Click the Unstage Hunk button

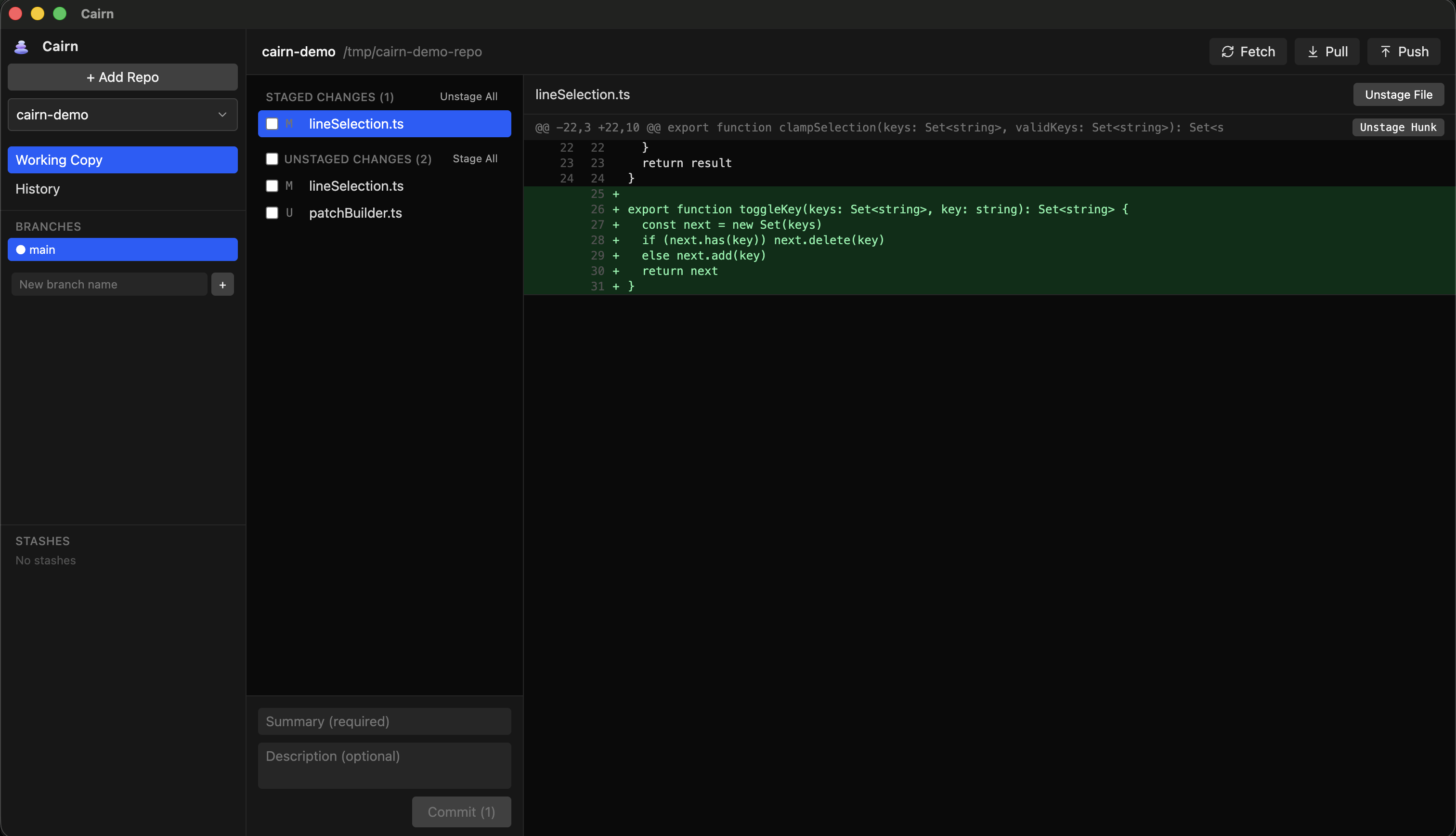click(1397, 128)
